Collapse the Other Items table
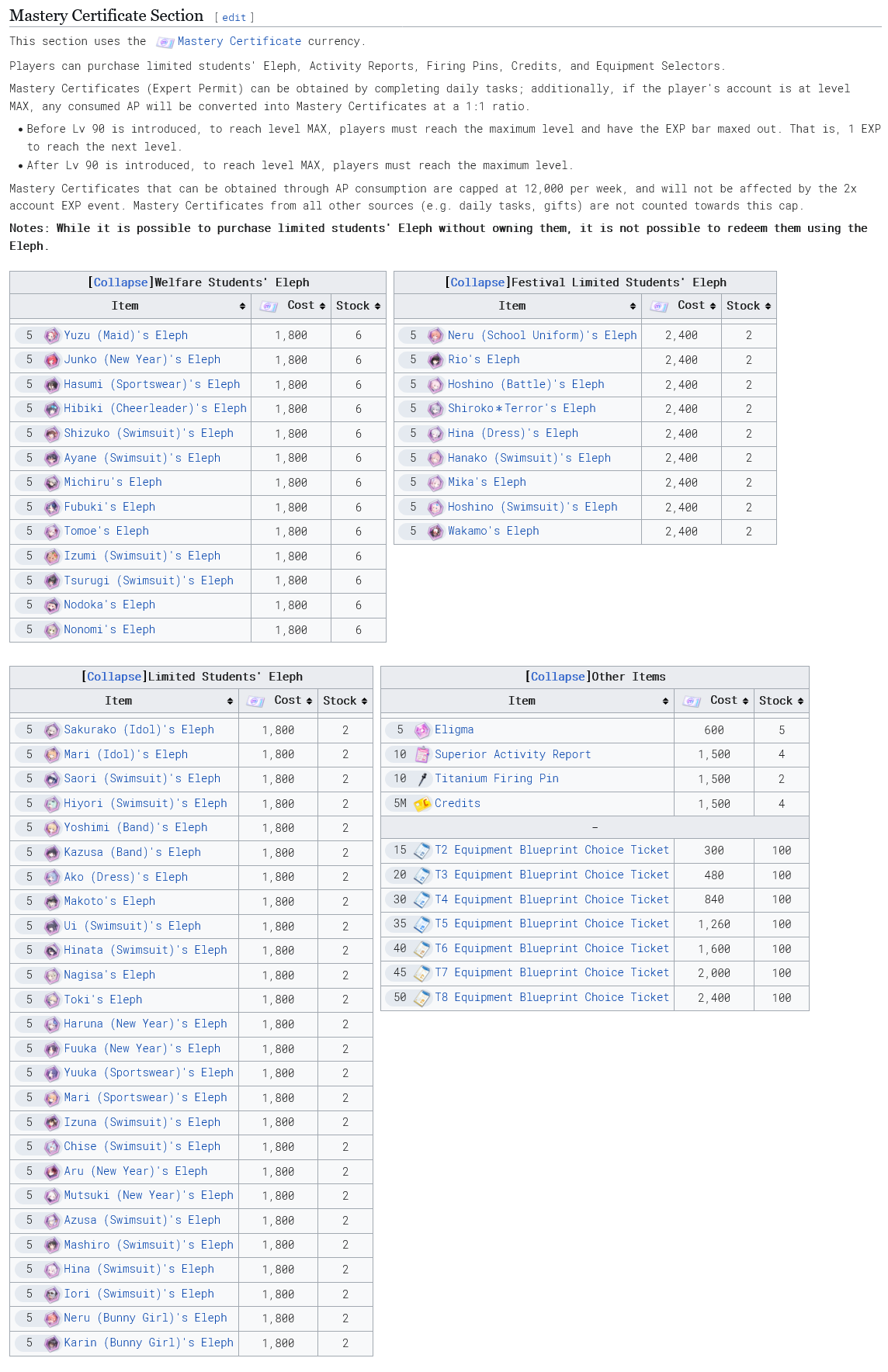The height and width of the screenshot is (1372, 888). (x=558, y=677)
